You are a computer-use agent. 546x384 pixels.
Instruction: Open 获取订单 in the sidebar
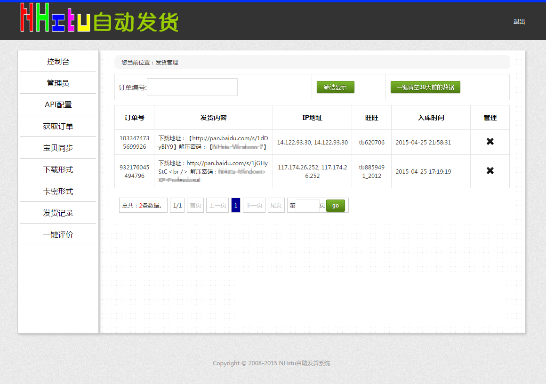point(58,126)
